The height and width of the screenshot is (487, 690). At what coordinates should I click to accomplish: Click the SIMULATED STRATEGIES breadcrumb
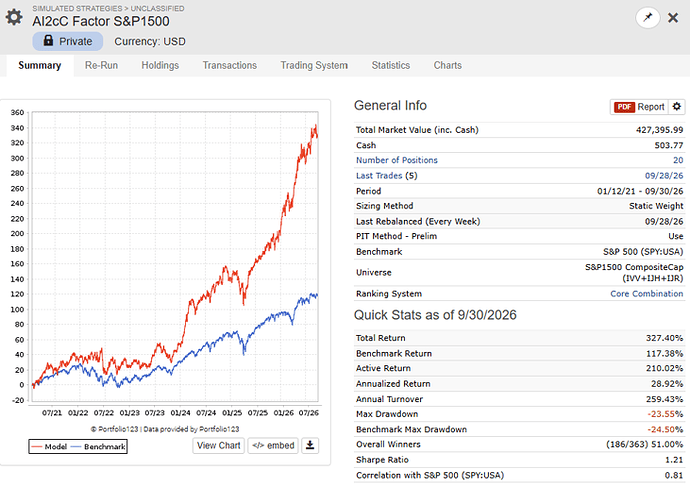[77, 8]
